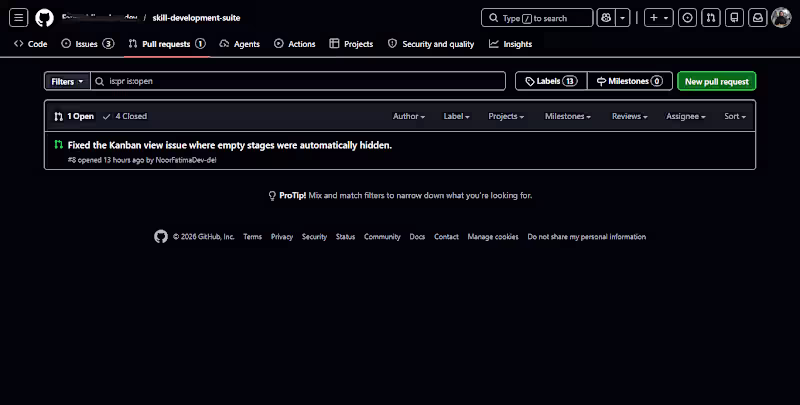This screenshot has height=405, width=800.
Task: Open the Pull requests tab
Action: coord(167,44)
